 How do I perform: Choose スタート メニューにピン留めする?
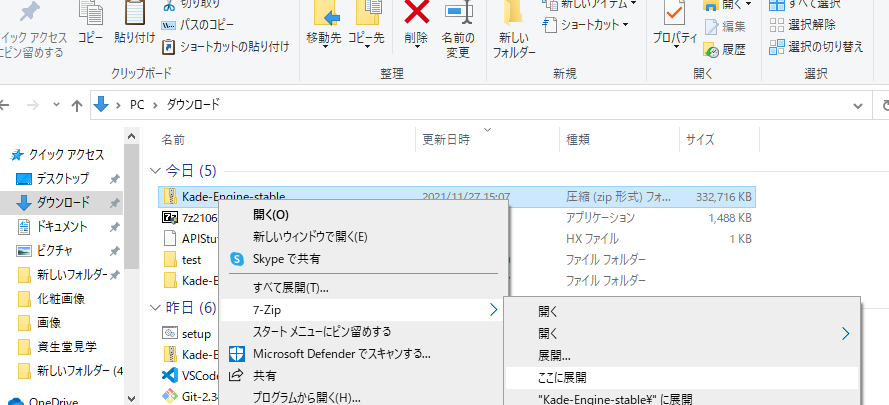tap(363, 331)
